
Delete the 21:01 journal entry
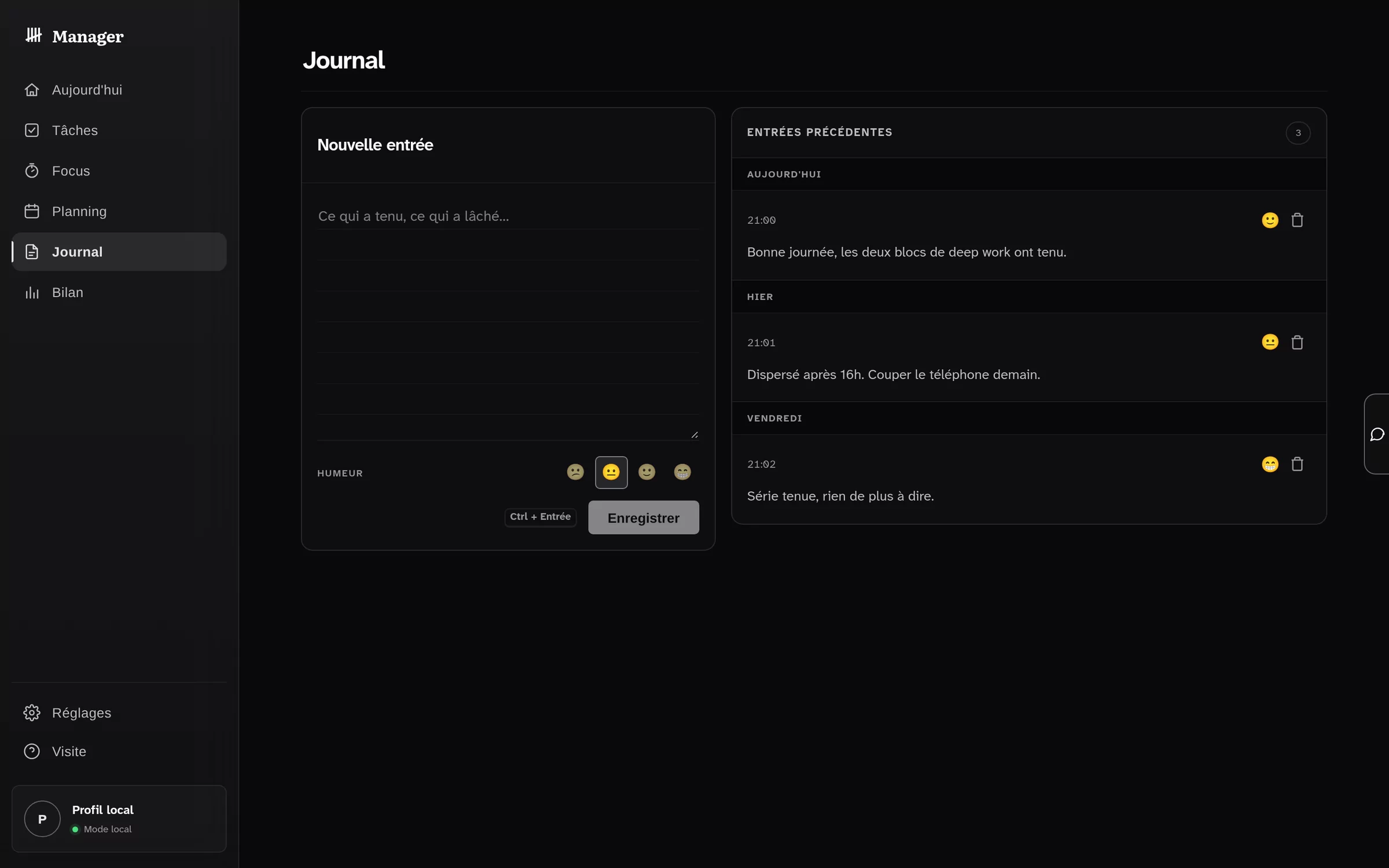pos(1297,342)
